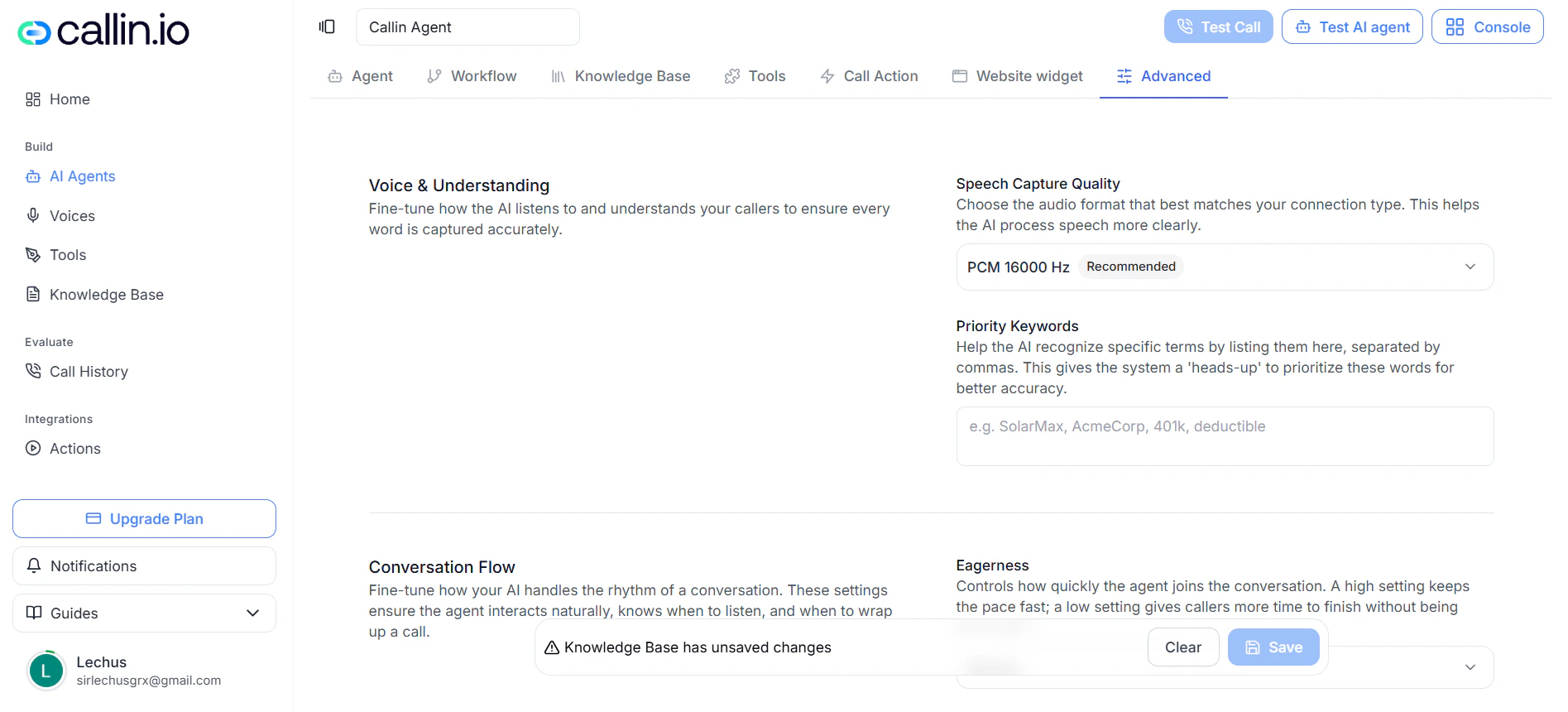
Task: Start a Test Call
Action: 1218,26
